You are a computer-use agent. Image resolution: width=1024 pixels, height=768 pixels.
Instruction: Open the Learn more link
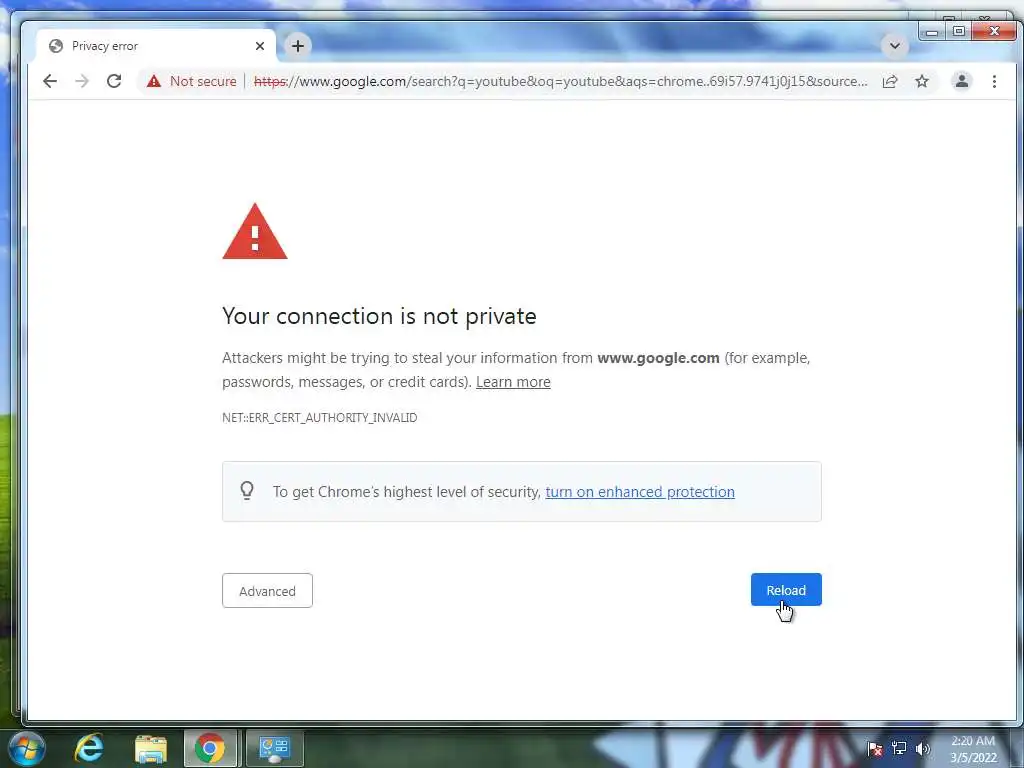513,382
